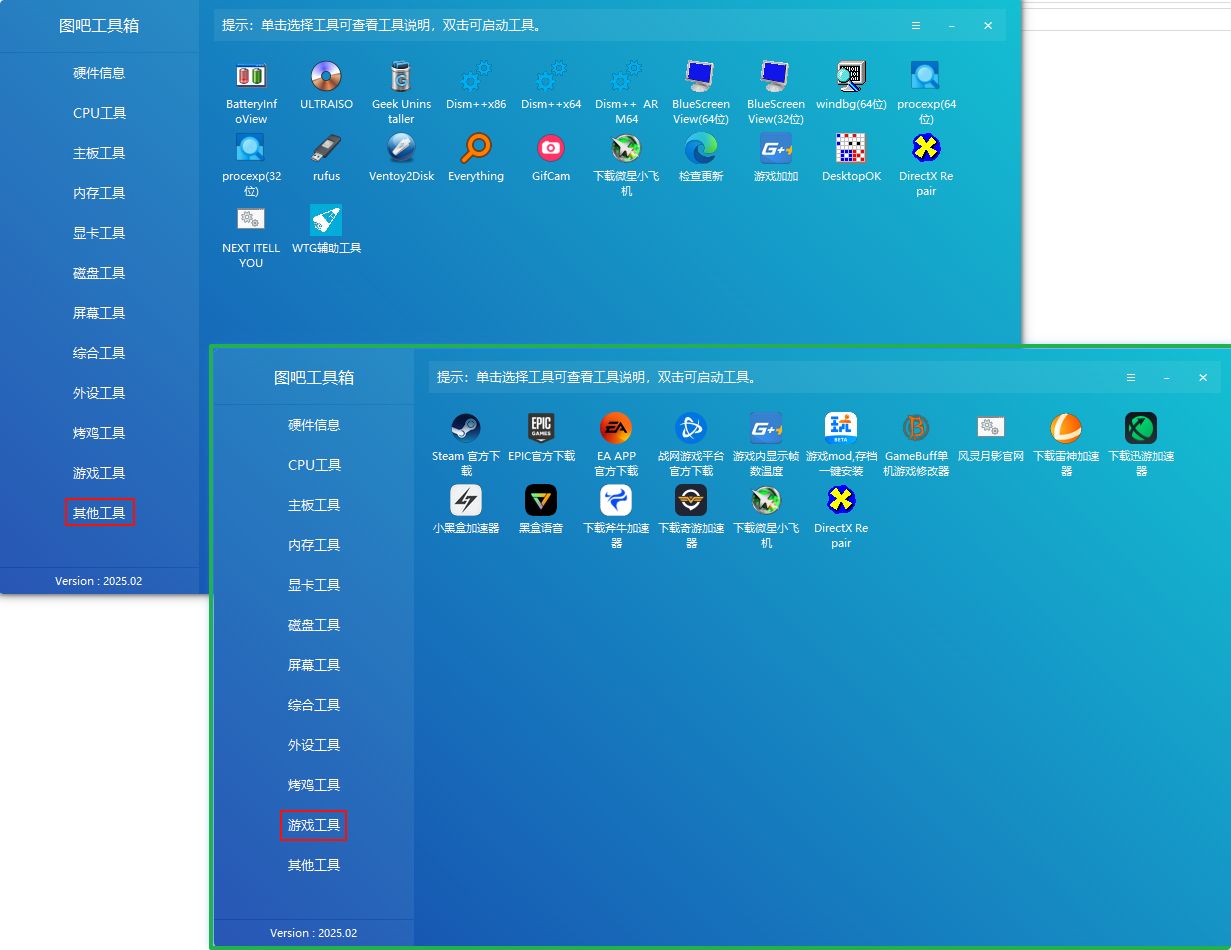Open the hamburger menu in the front window
The image size is (1231, 950).
(x=1131, y=378)
